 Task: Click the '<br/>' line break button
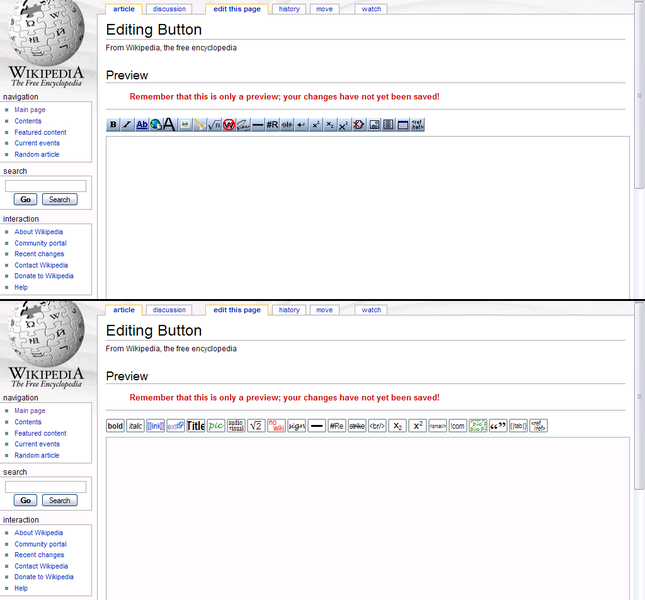[x=377, y=426]
